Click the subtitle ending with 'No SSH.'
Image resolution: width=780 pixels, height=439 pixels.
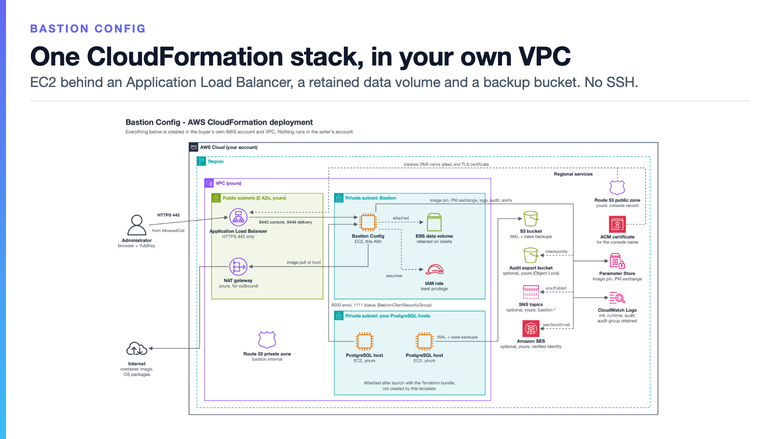334,83
